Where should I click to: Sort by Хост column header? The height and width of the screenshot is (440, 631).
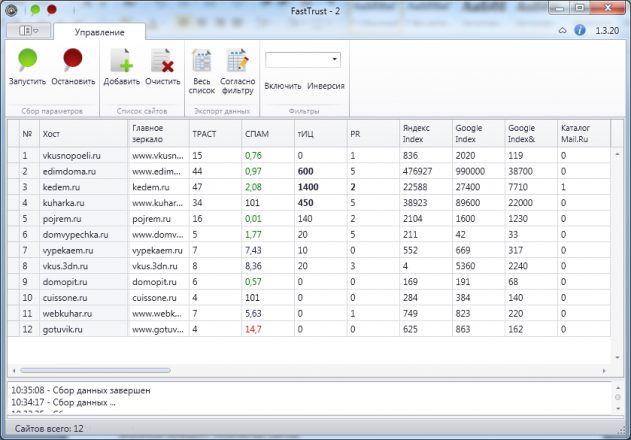point(83,134)
